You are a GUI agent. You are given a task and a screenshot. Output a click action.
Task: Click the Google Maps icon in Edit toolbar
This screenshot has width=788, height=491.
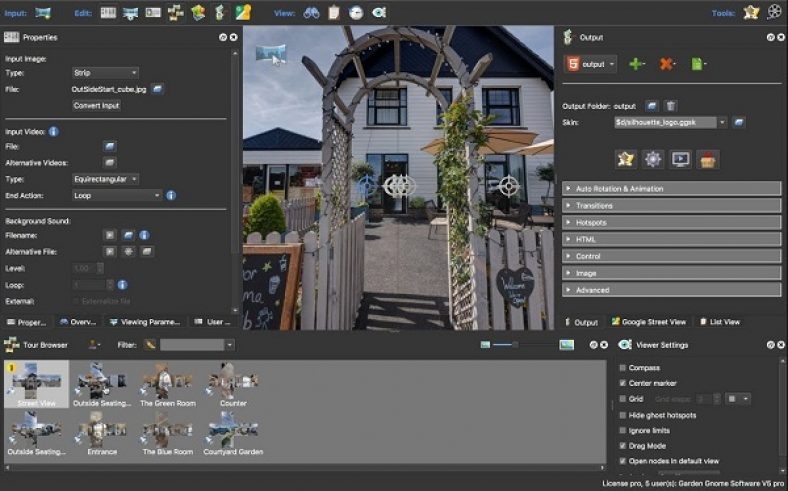coord(243,12)
